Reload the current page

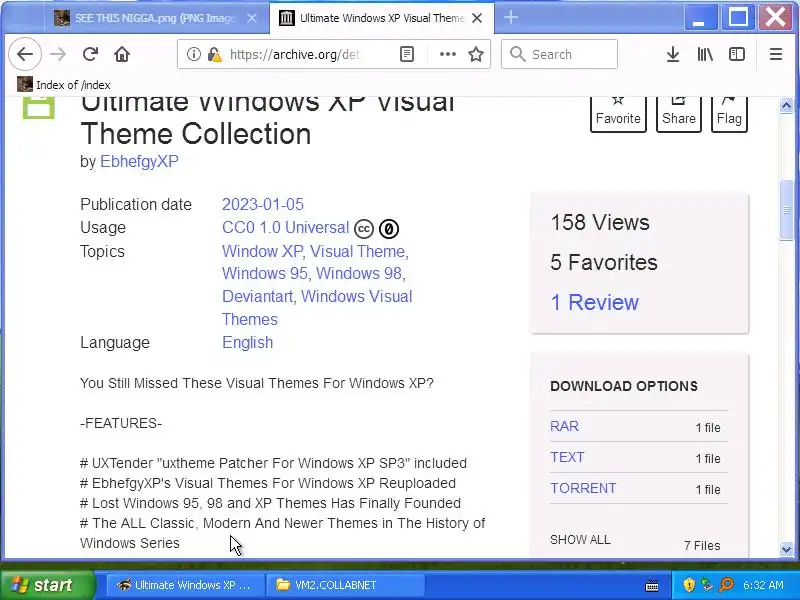coord(90,54)
